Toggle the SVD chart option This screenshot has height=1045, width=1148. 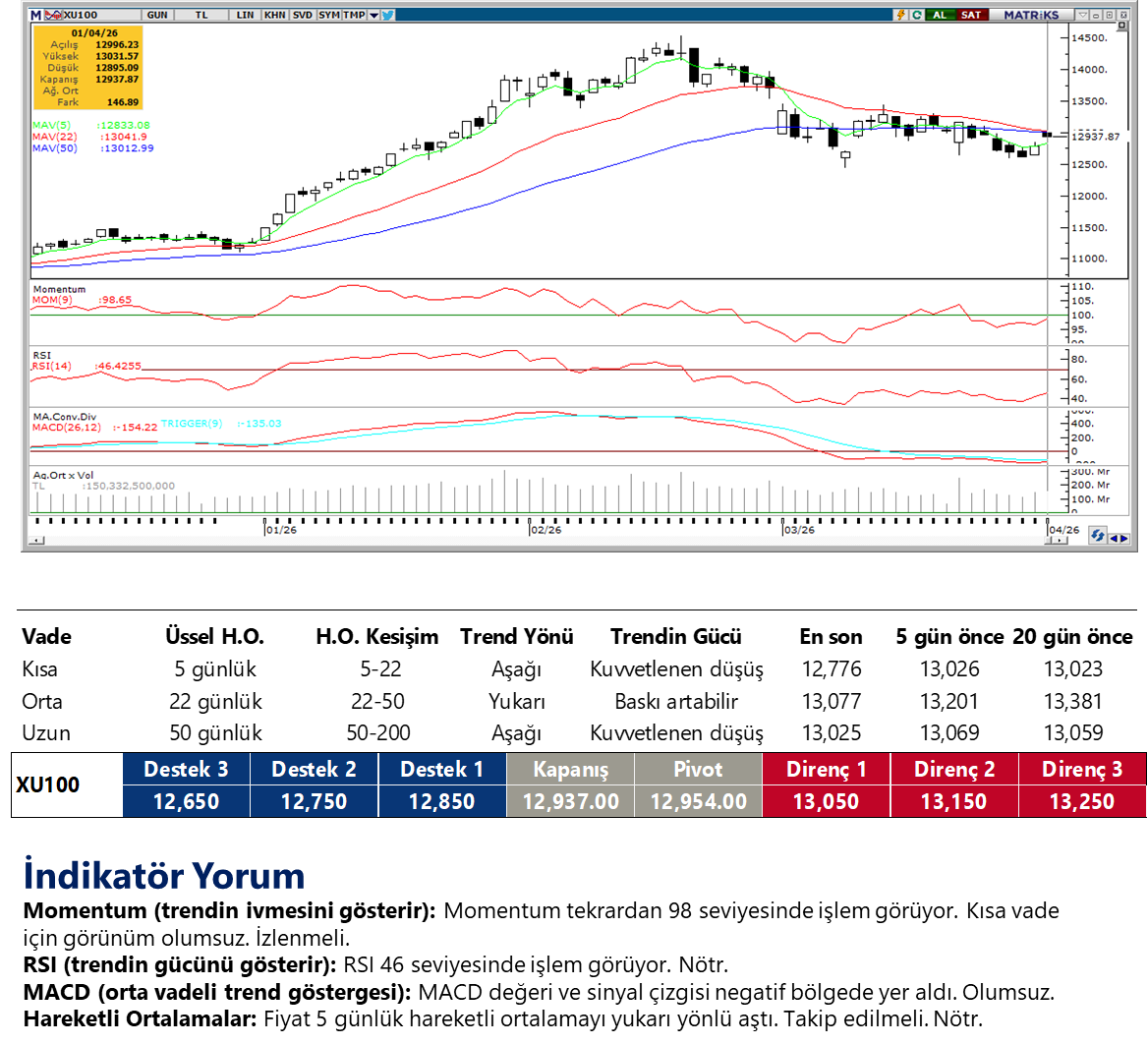point(302,15)
